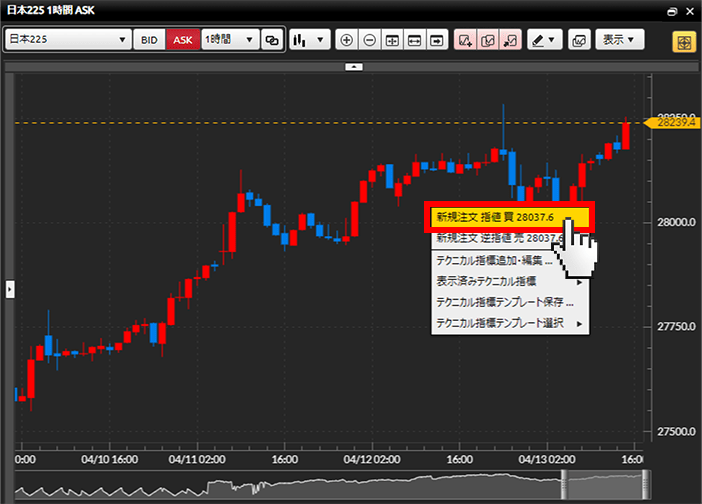The width and height of the screenshot is (702, 504).
Task: Click the 04/12 02:00 time axis label
Action: pyautogui.click(x=372, y=459)
